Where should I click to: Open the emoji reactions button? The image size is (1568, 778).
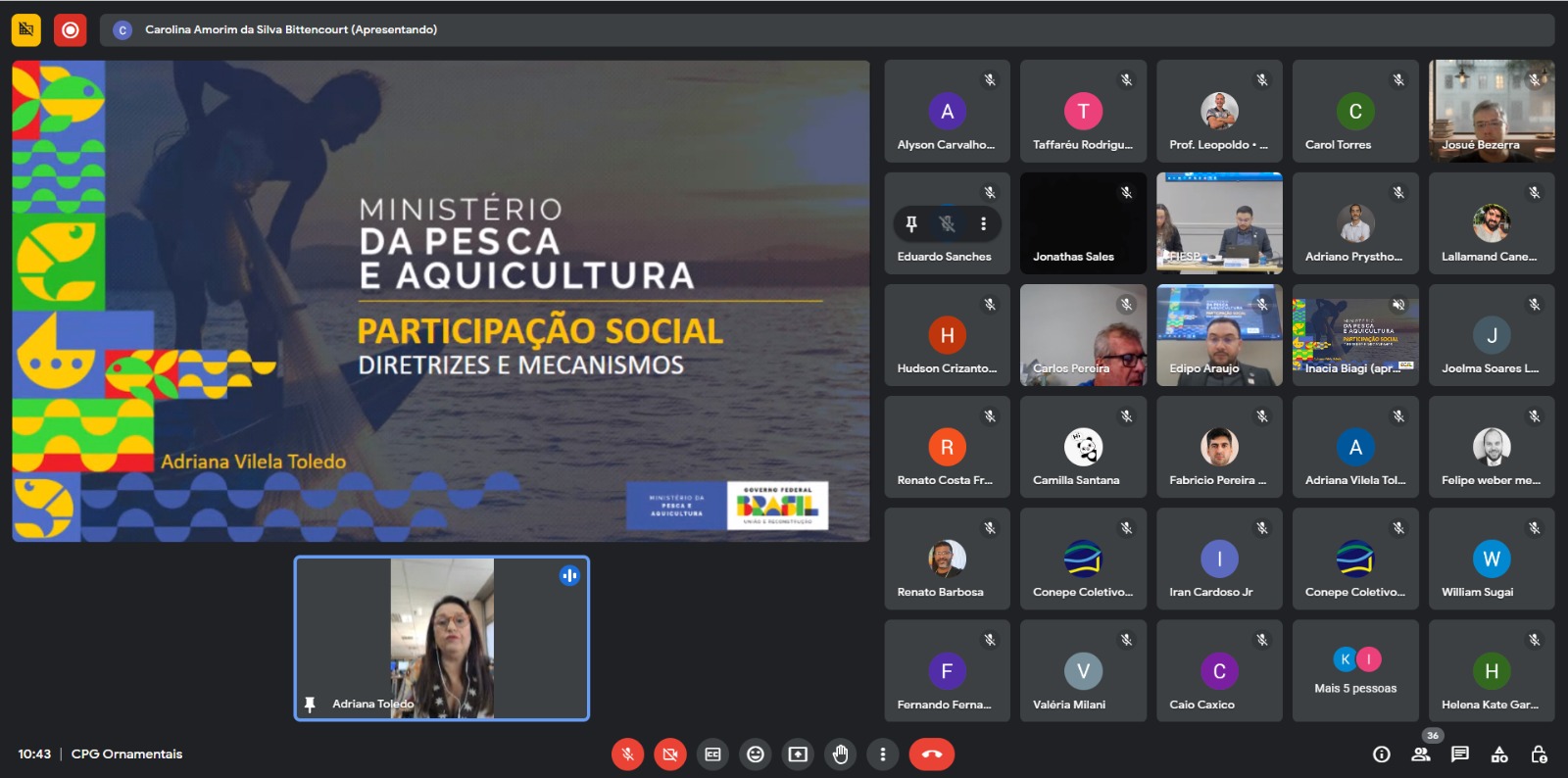[x=756, y=754]
